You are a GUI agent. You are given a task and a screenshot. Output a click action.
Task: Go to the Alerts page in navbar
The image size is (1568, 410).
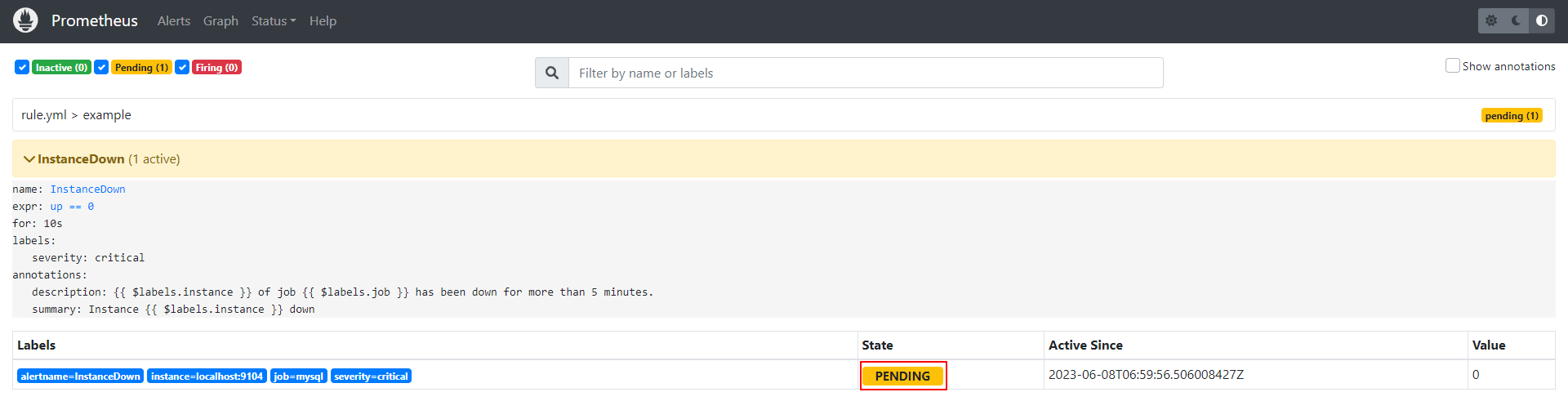(x=173, y=21)
